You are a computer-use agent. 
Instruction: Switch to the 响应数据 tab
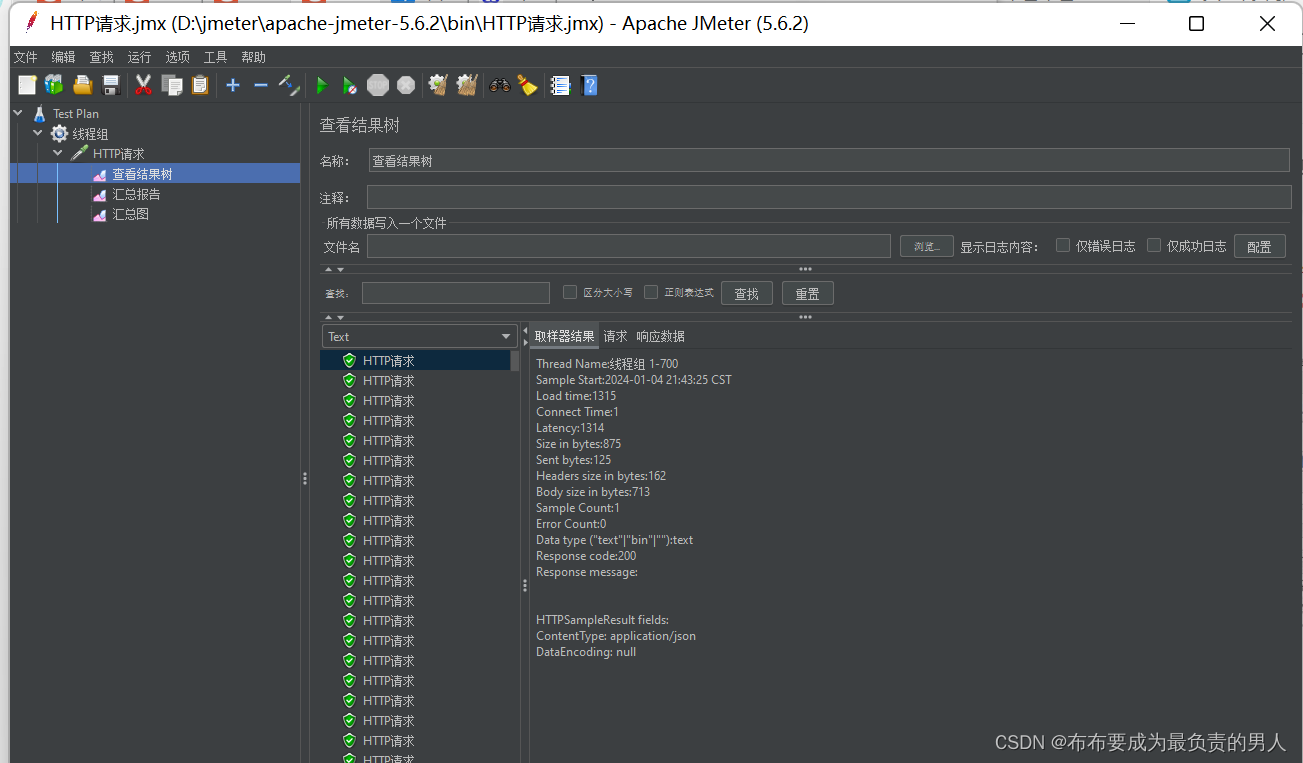coord(661,336)
